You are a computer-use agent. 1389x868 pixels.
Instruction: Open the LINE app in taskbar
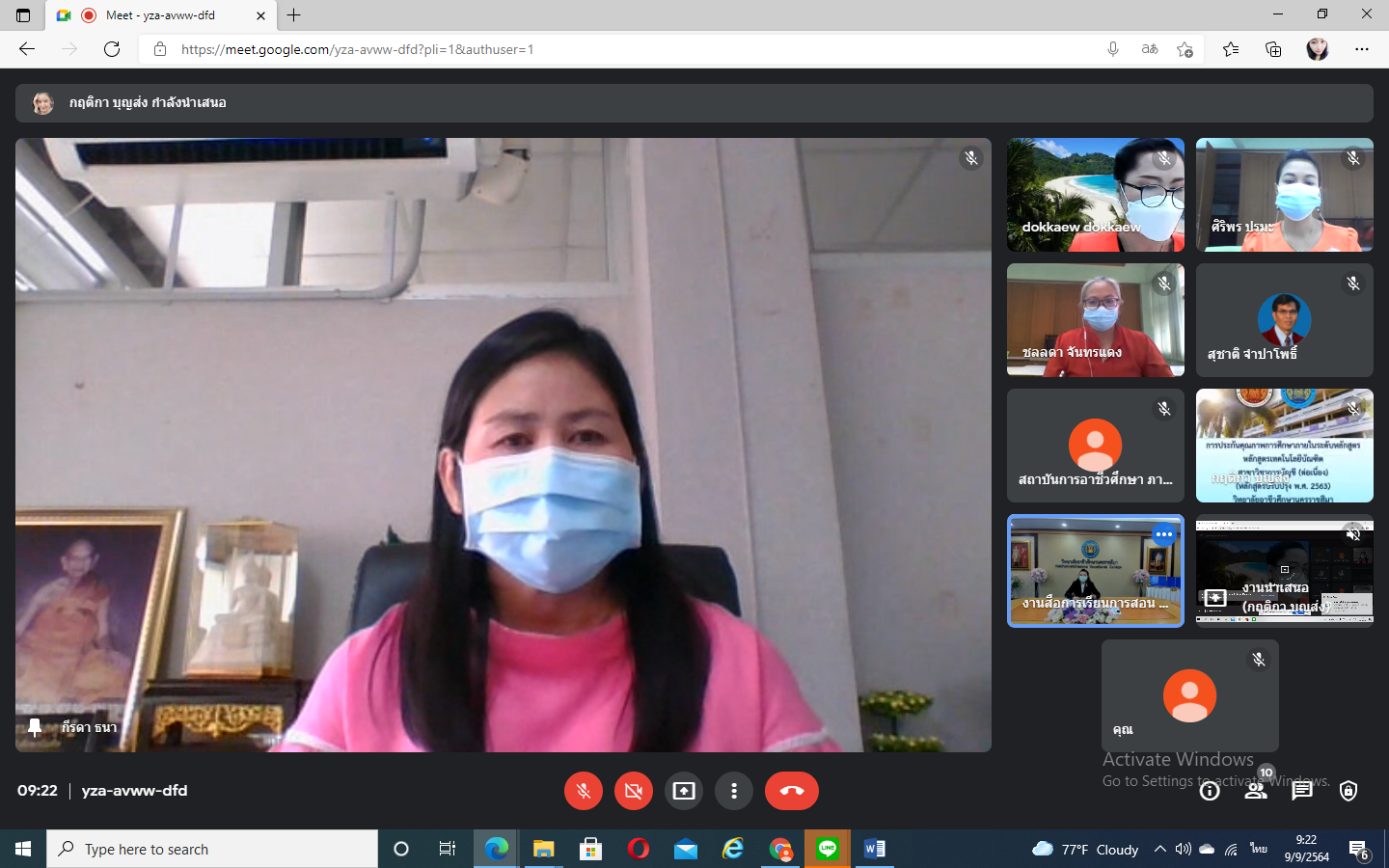(x=828, y=849)
